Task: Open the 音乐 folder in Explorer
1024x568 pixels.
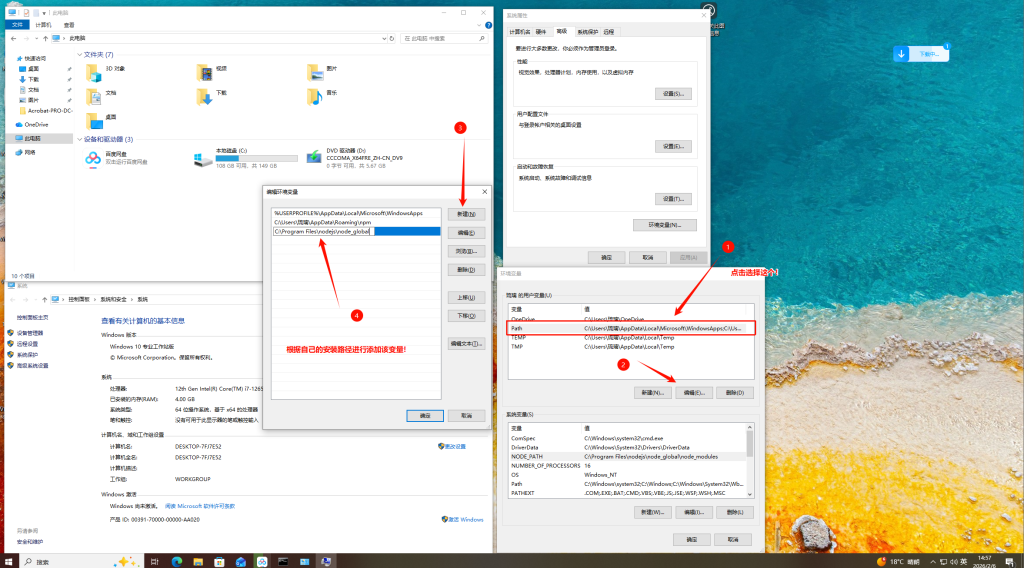Action: coord(322,95)
